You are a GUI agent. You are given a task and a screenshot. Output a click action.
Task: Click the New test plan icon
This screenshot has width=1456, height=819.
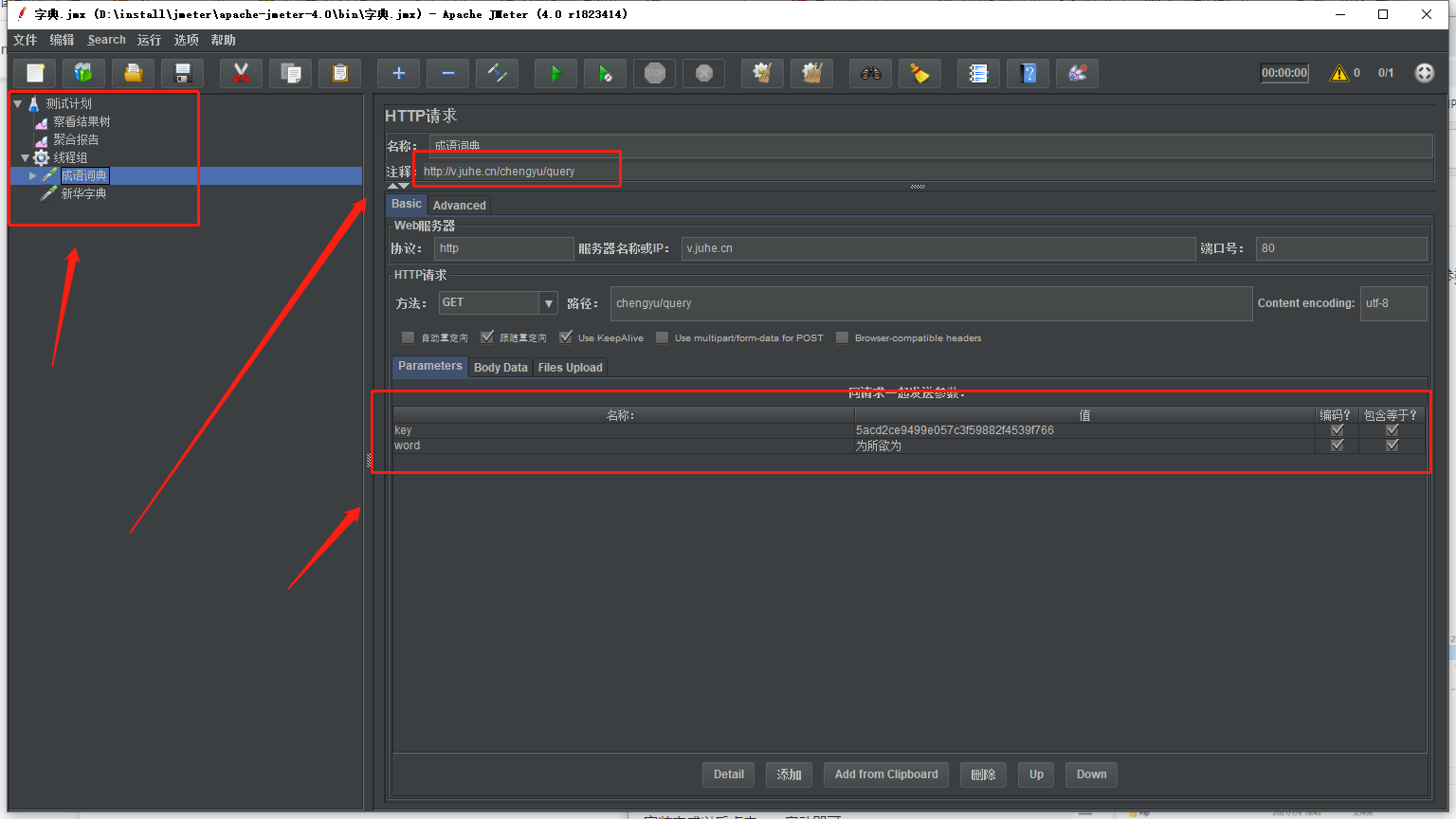(x=35, y=73)
